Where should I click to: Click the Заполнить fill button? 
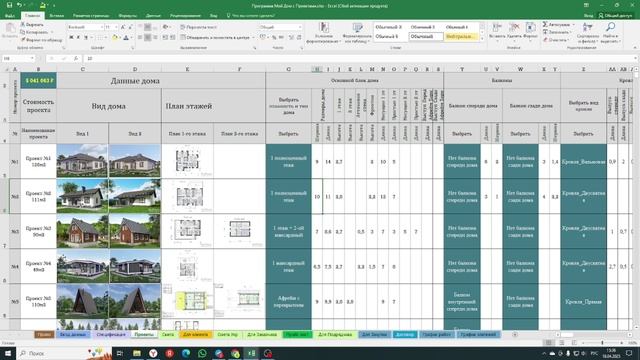tap(556, 32)
